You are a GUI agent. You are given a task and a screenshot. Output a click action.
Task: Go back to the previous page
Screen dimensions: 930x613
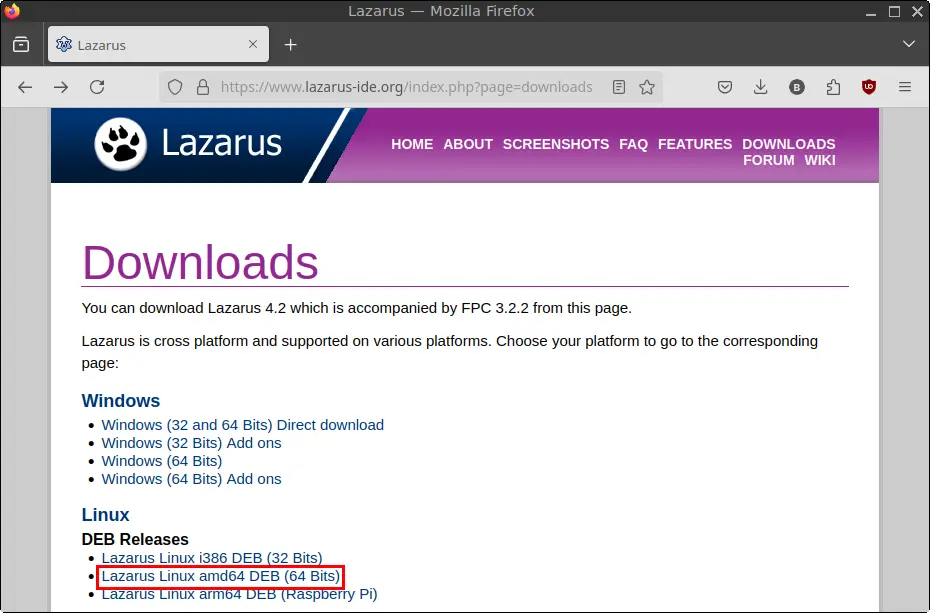pos(25,87)
